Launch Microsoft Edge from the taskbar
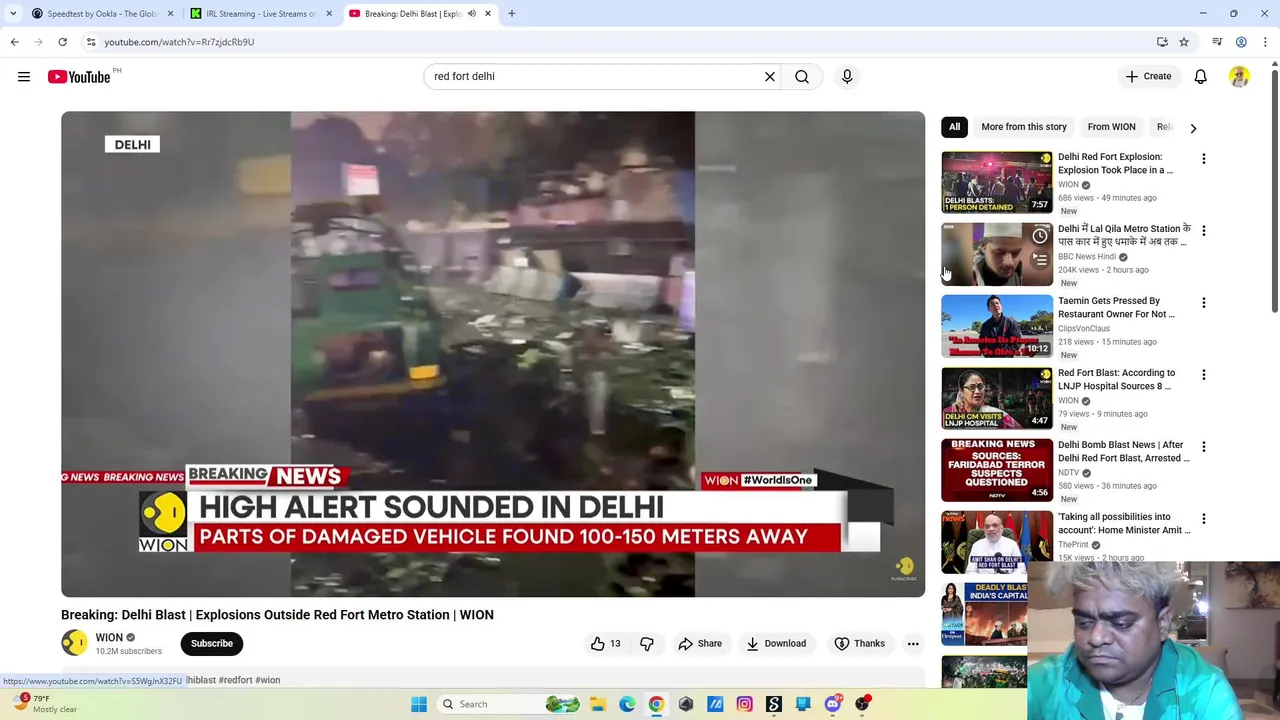The width and height of the screenshot is (1280, 720). [627, 704]
